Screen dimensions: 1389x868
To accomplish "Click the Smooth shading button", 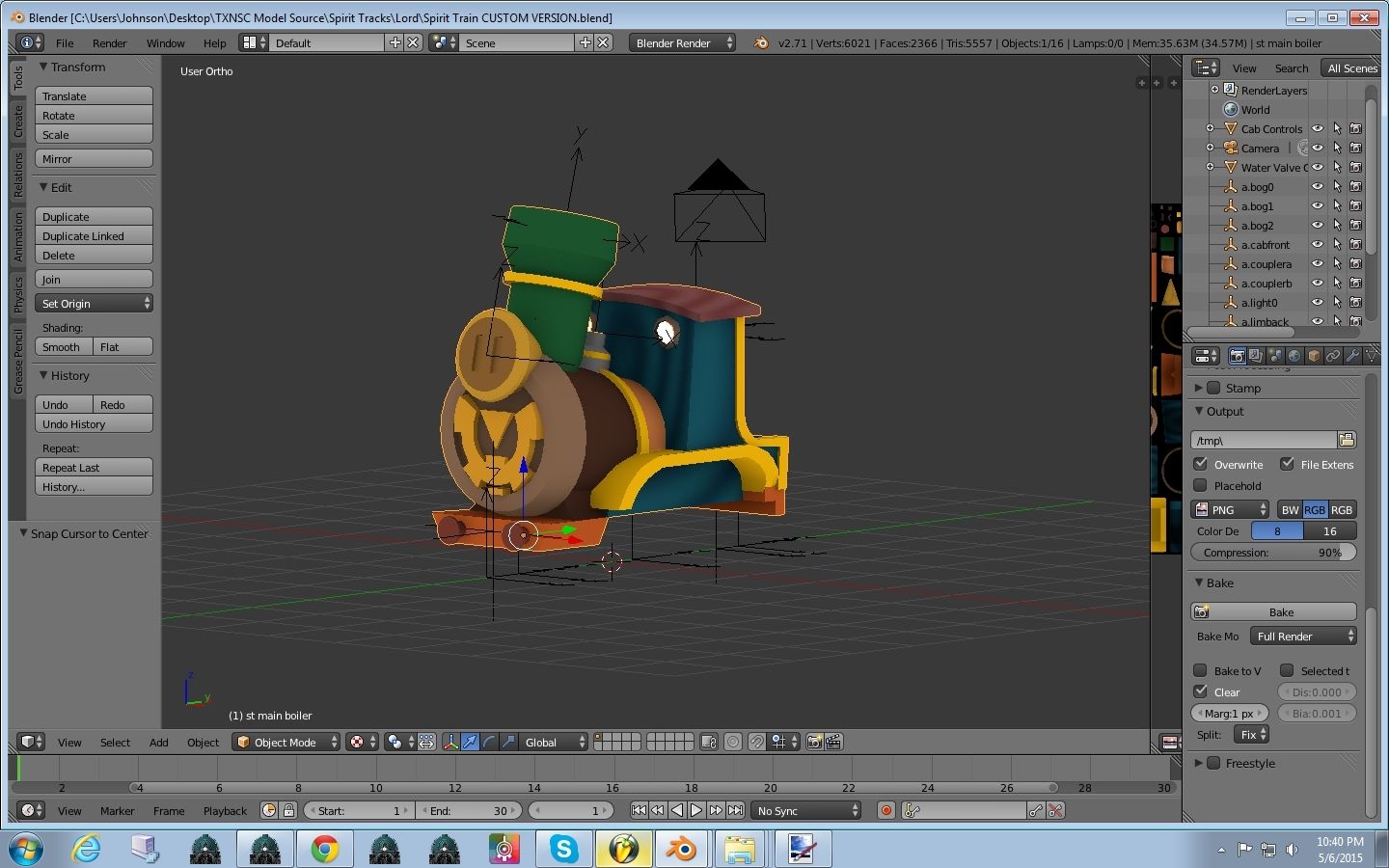I will click(64, 346).
